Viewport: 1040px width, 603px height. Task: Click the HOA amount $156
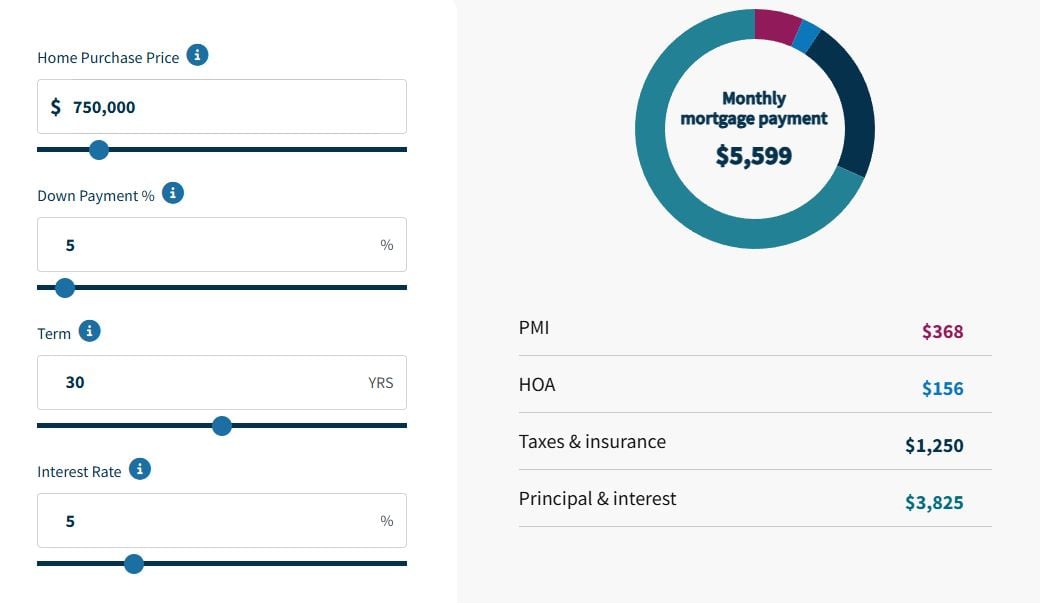(942, 389)
